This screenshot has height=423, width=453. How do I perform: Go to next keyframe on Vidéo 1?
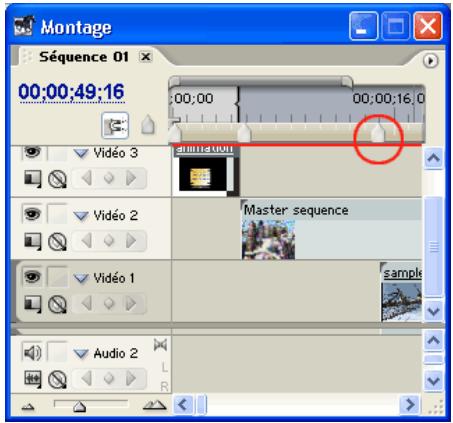131,303
